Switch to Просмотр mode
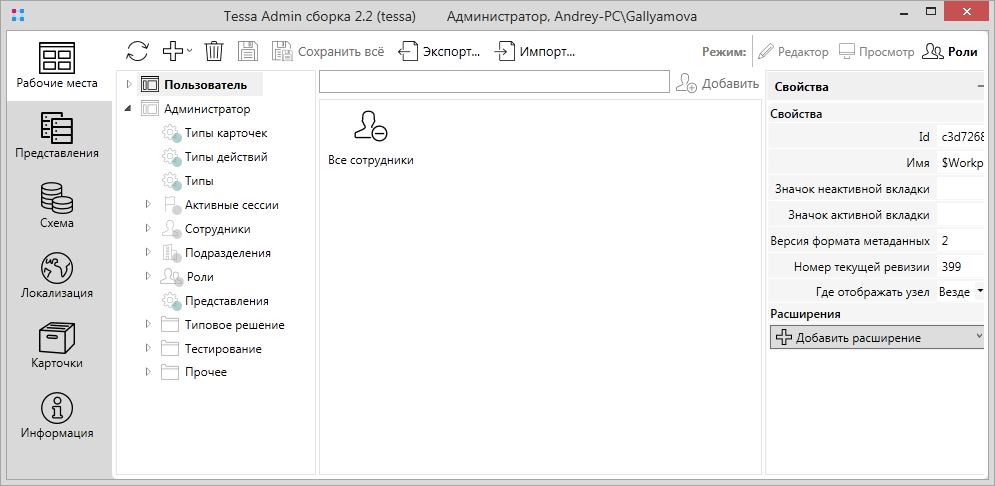This screenshot has height=486, width=995. click(877, 52)
